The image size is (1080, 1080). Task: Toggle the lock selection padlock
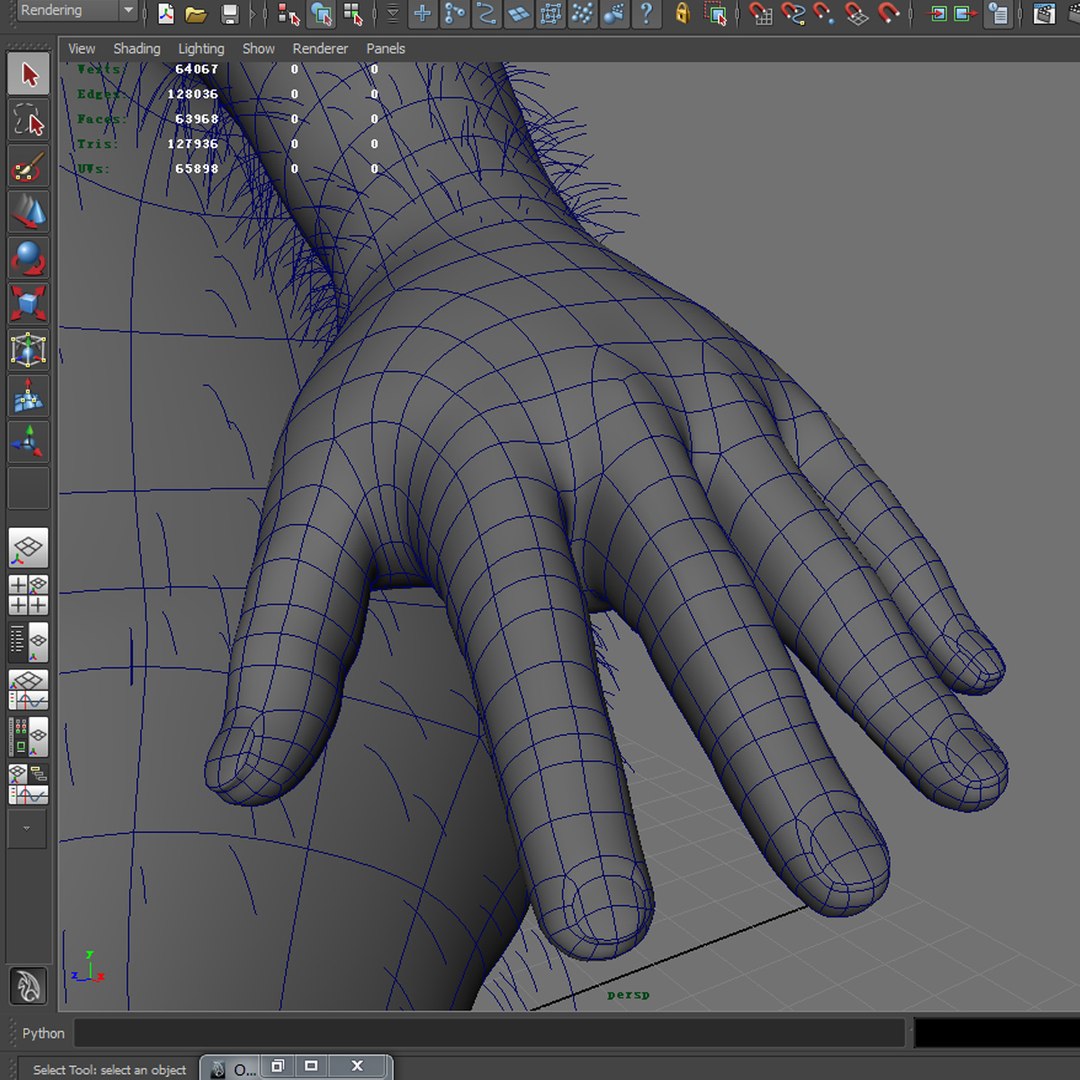(x=682, y=14)
